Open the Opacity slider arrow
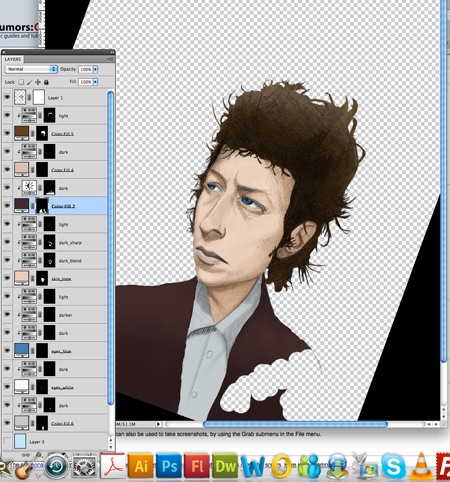 point(96,69)
